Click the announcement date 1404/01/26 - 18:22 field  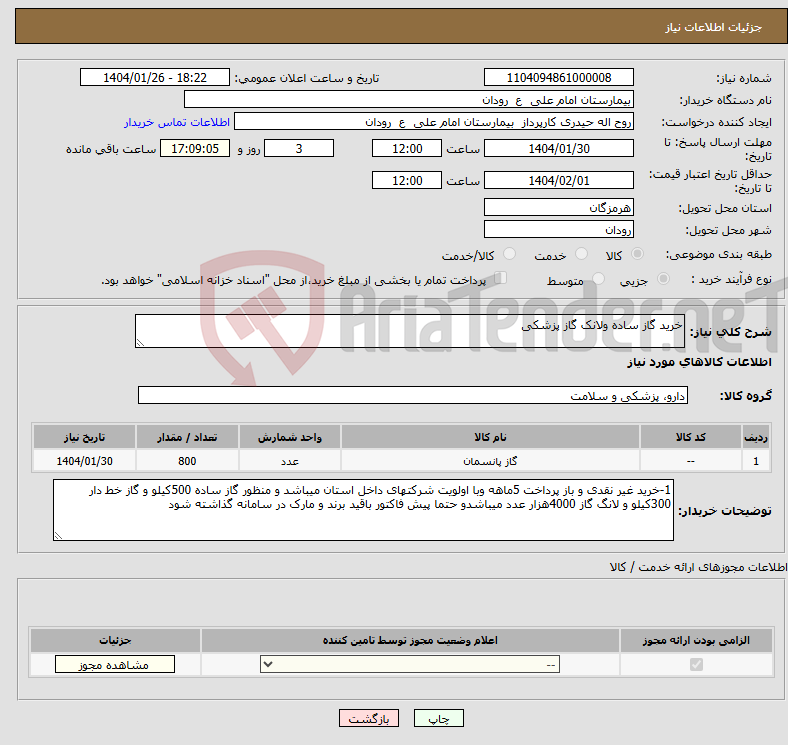click(155, 77)
